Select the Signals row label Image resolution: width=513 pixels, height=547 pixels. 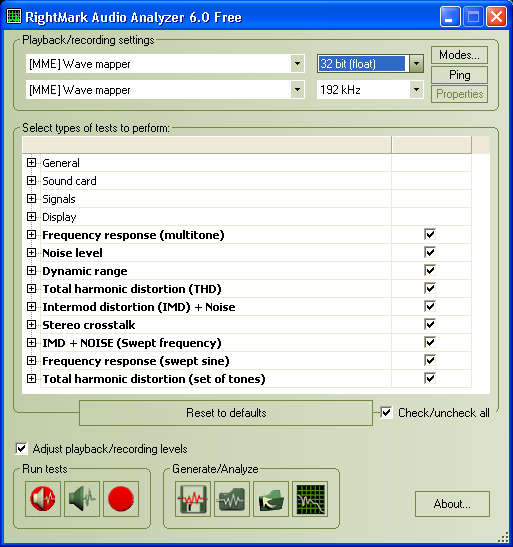point(59,199)
